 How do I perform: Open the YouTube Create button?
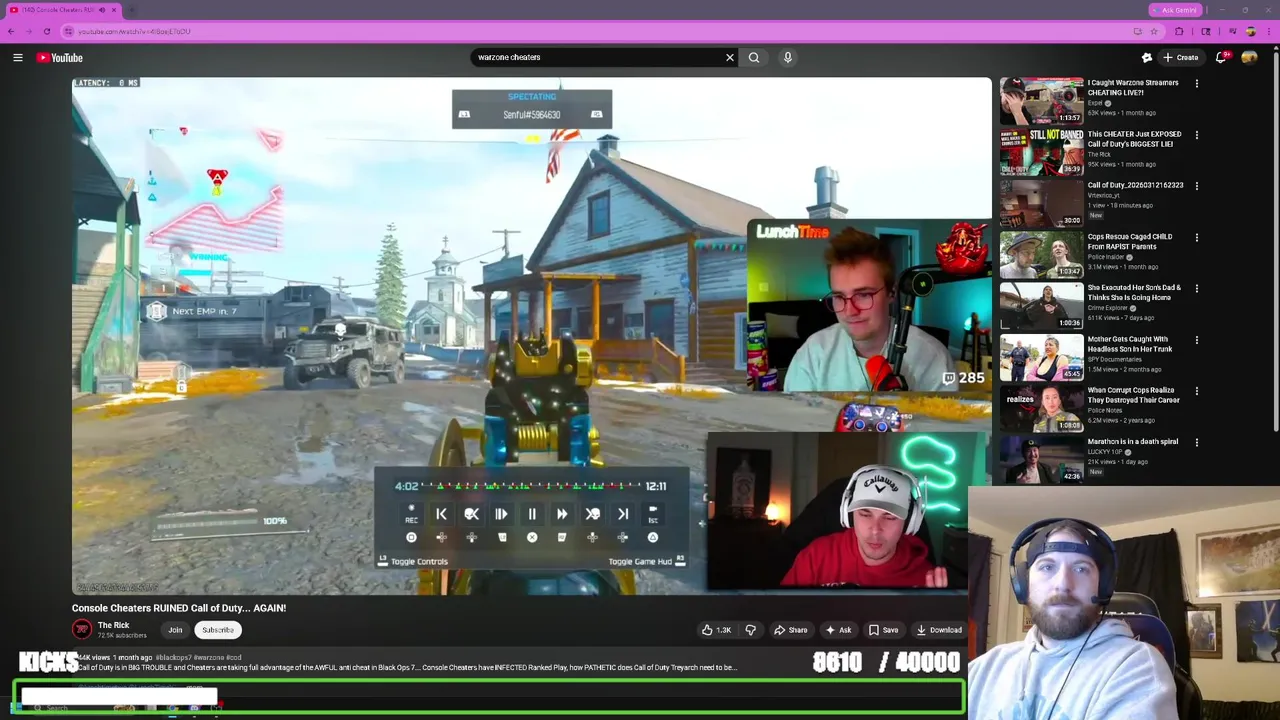[x=1181, y=57]
